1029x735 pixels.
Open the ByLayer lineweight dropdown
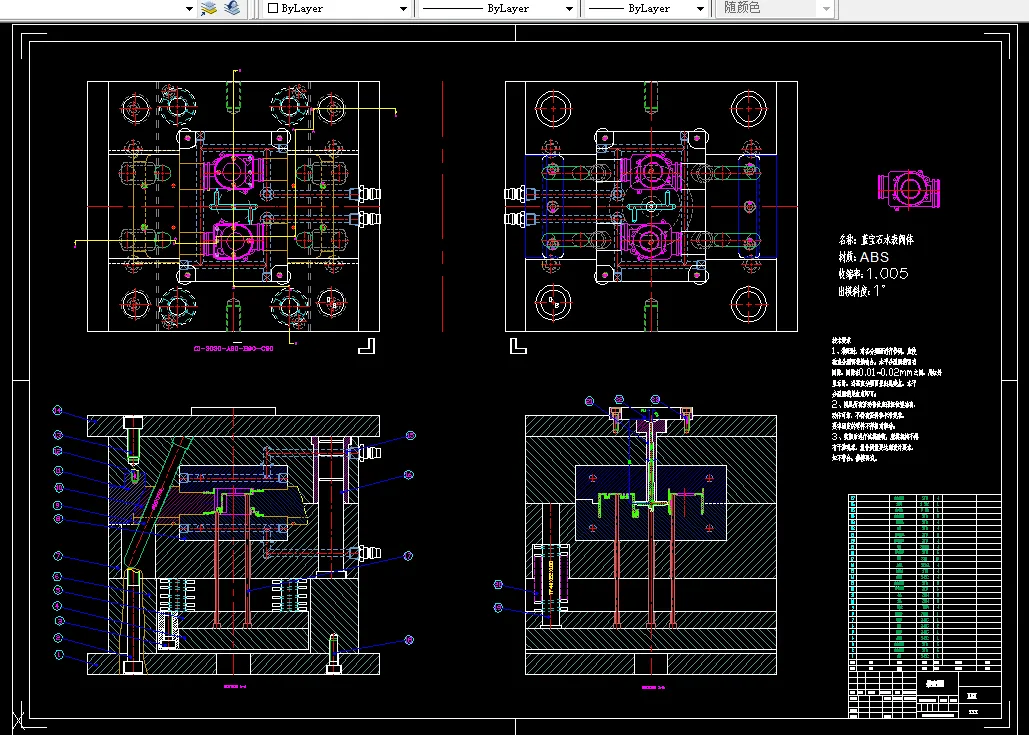point(646,9)
